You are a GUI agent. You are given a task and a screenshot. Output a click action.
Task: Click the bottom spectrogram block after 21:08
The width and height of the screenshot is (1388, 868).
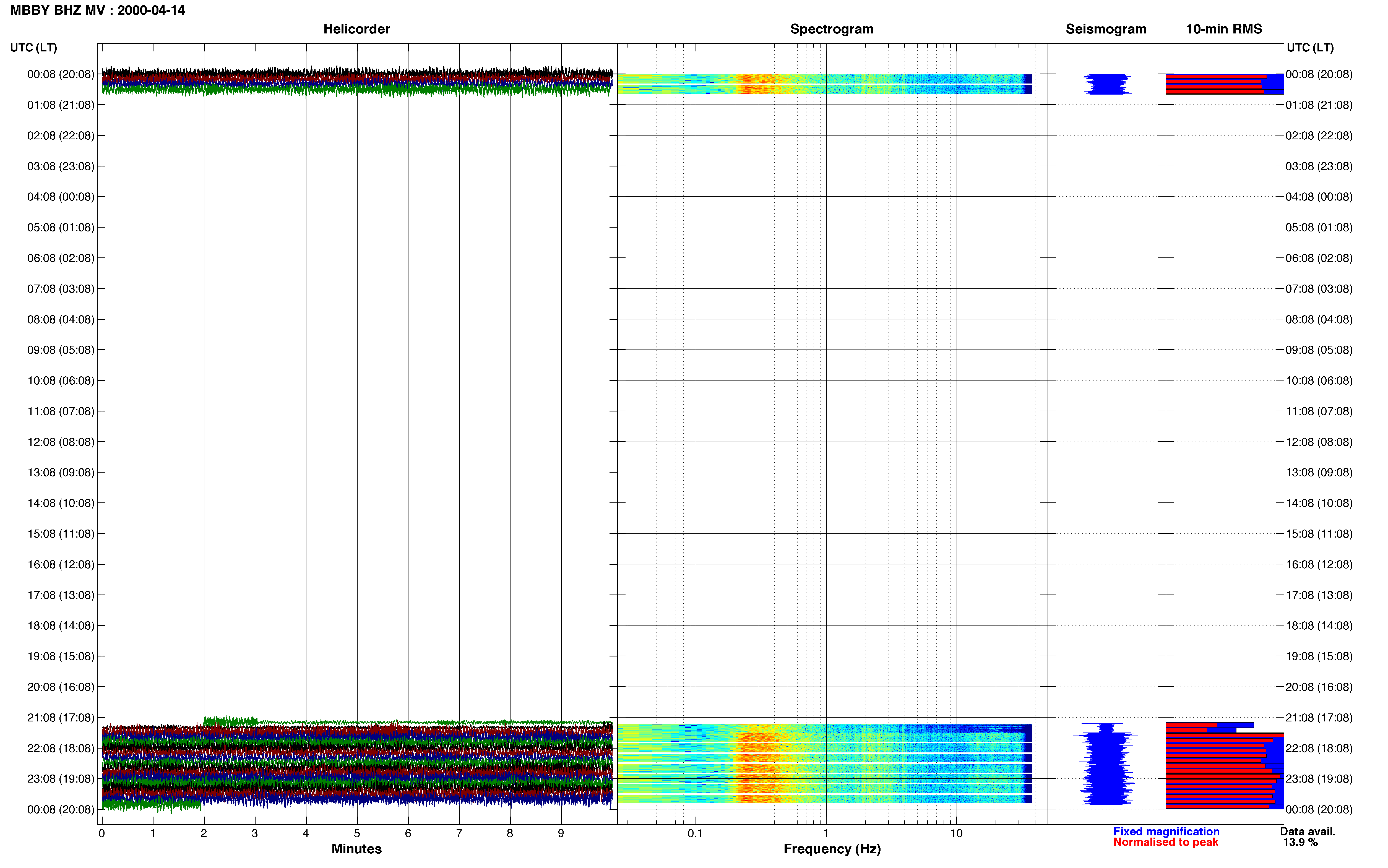pyautogui.click(x=824, y=763)
